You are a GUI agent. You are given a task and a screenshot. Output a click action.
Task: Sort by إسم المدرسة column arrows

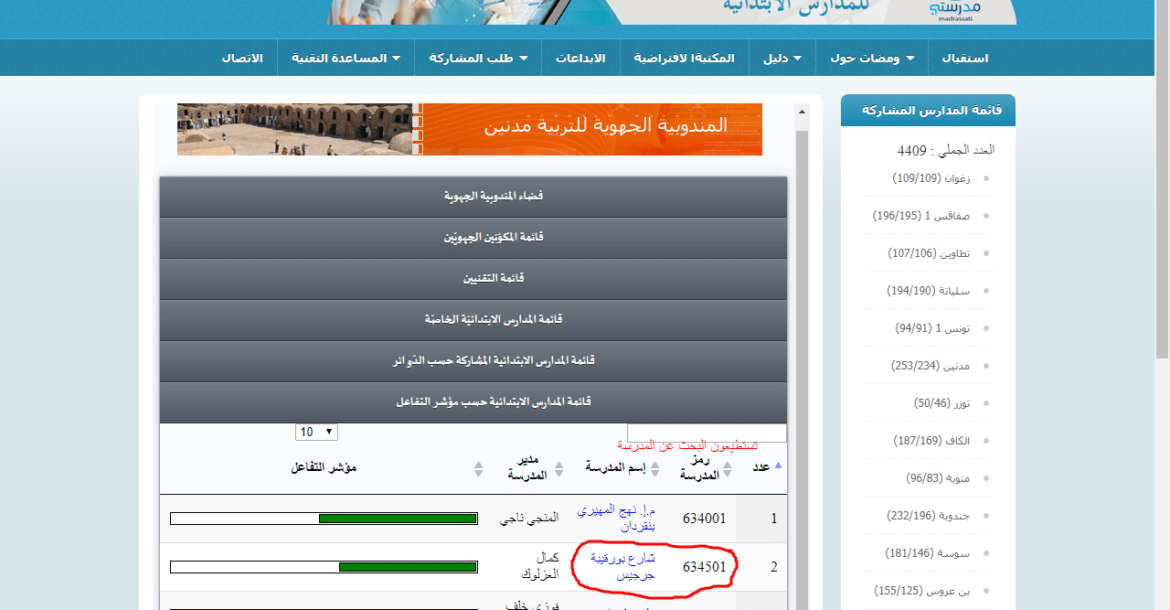(656, 468)
